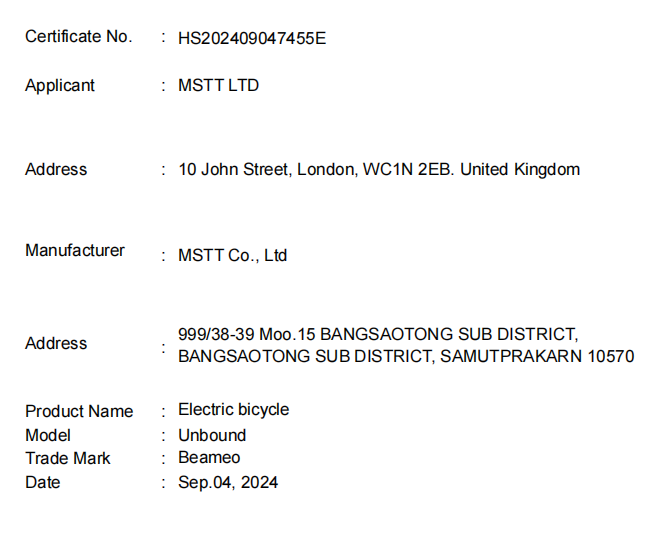665x549 pixels.
Task: Click the 'Certificate No.' label
Action: pyautogui.click(x=78, y=37)
